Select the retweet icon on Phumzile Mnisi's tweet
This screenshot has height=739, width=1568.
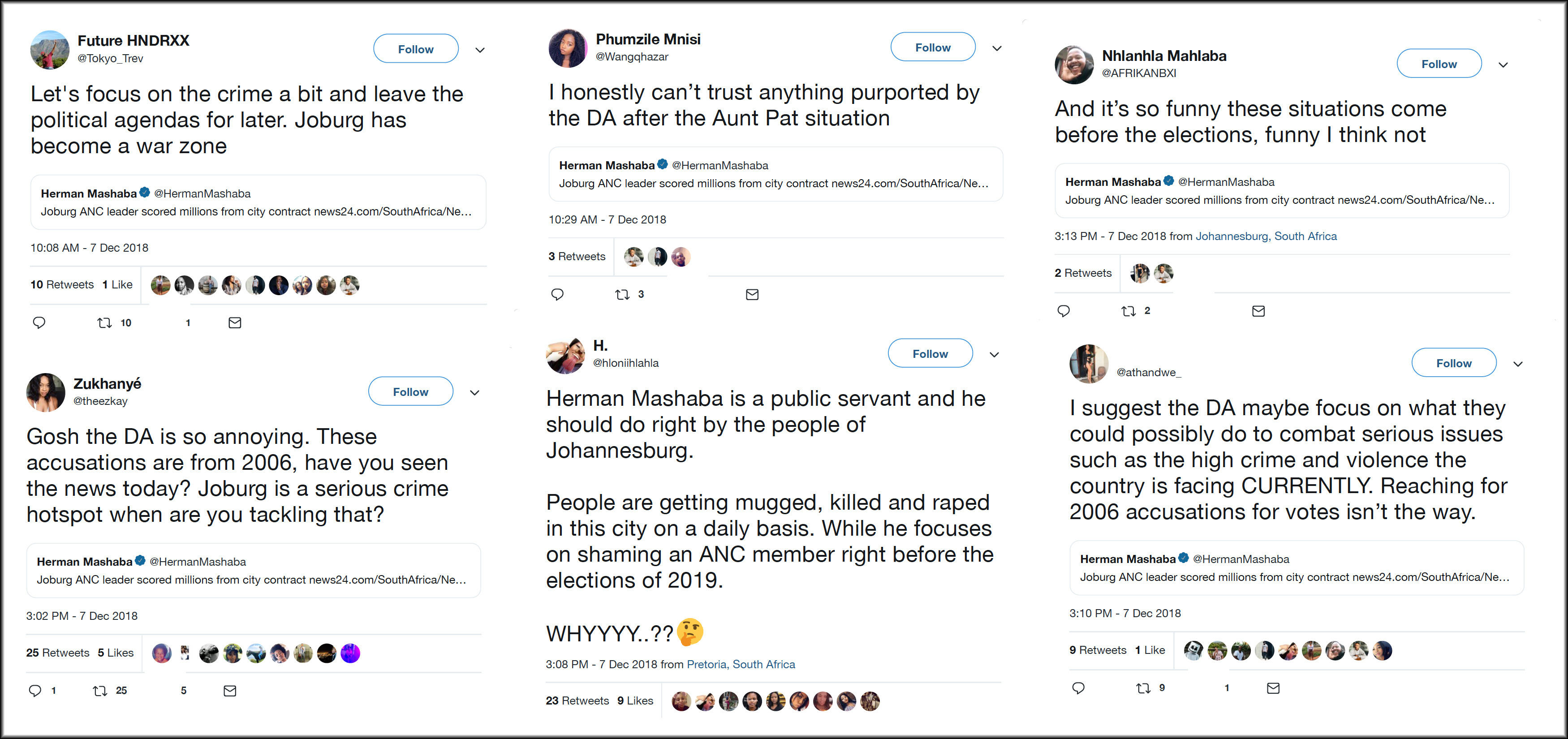623,294
